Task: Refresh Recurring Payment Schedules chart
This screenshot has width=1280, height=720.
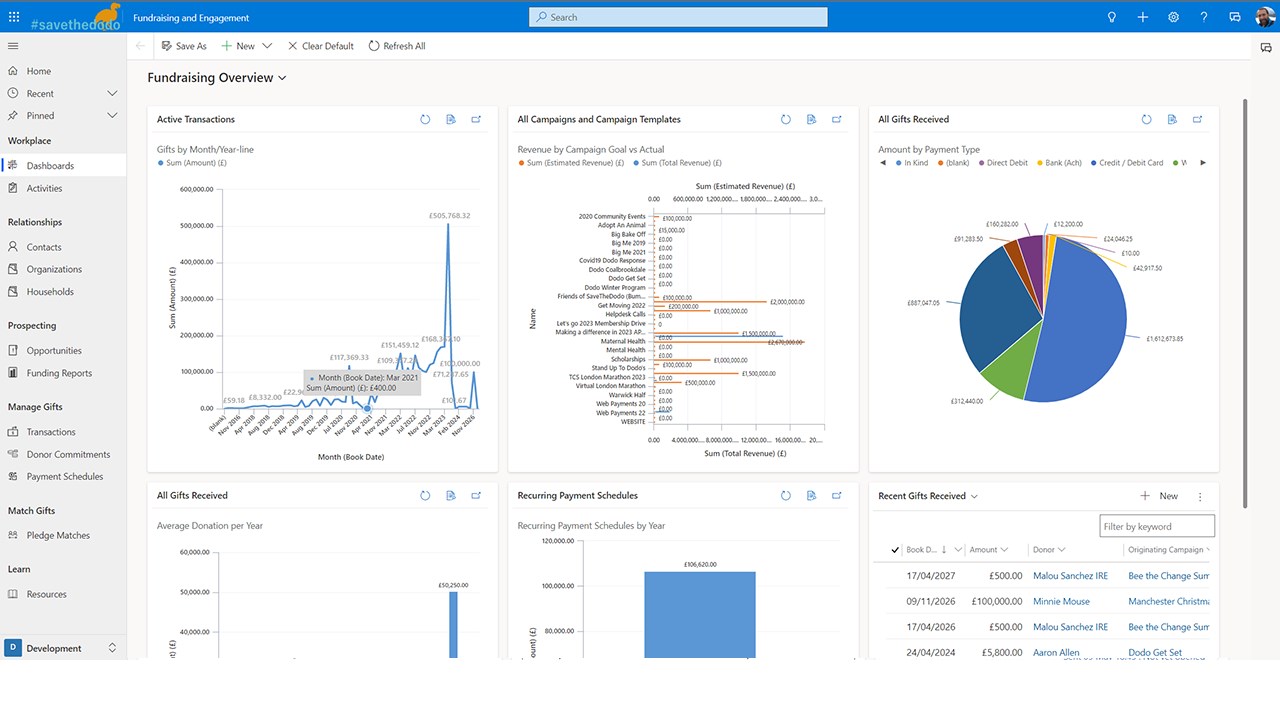Action: tap(786, 495)
